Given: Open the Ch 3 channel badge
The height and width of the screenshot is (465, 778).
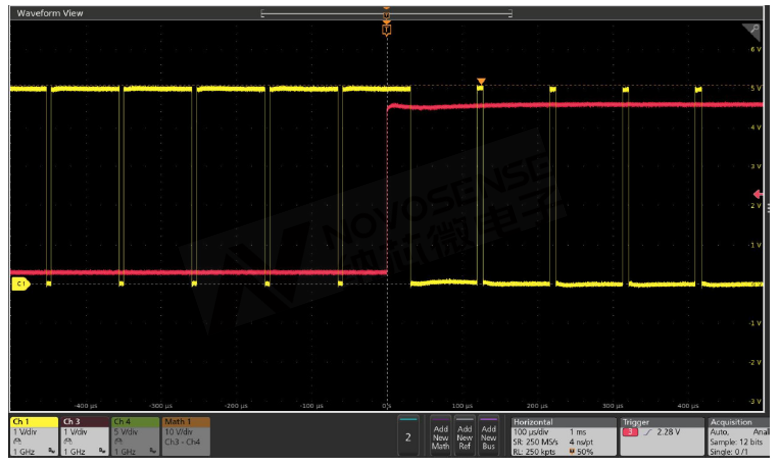Looking at the screenshot, I should pos(84,436).
